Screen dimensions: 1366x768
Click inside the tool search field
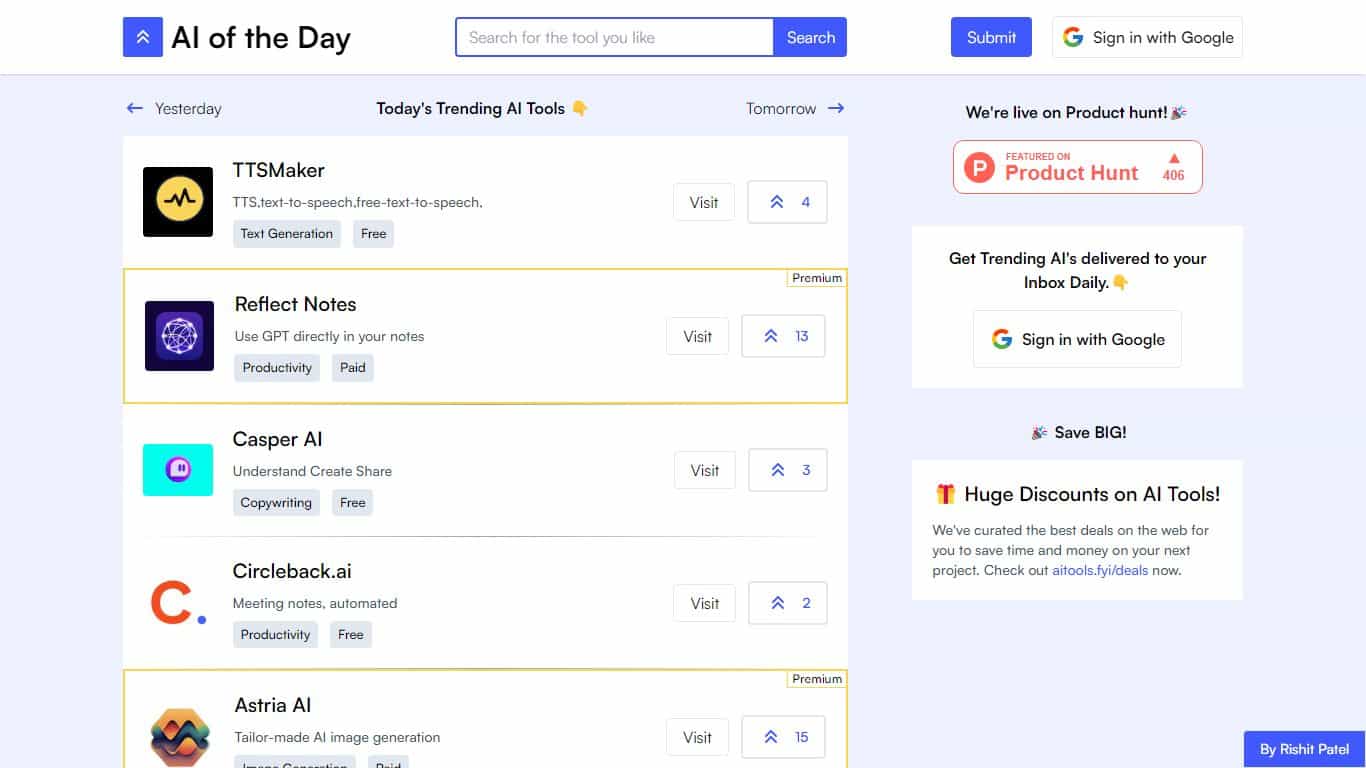click(613, 37)
